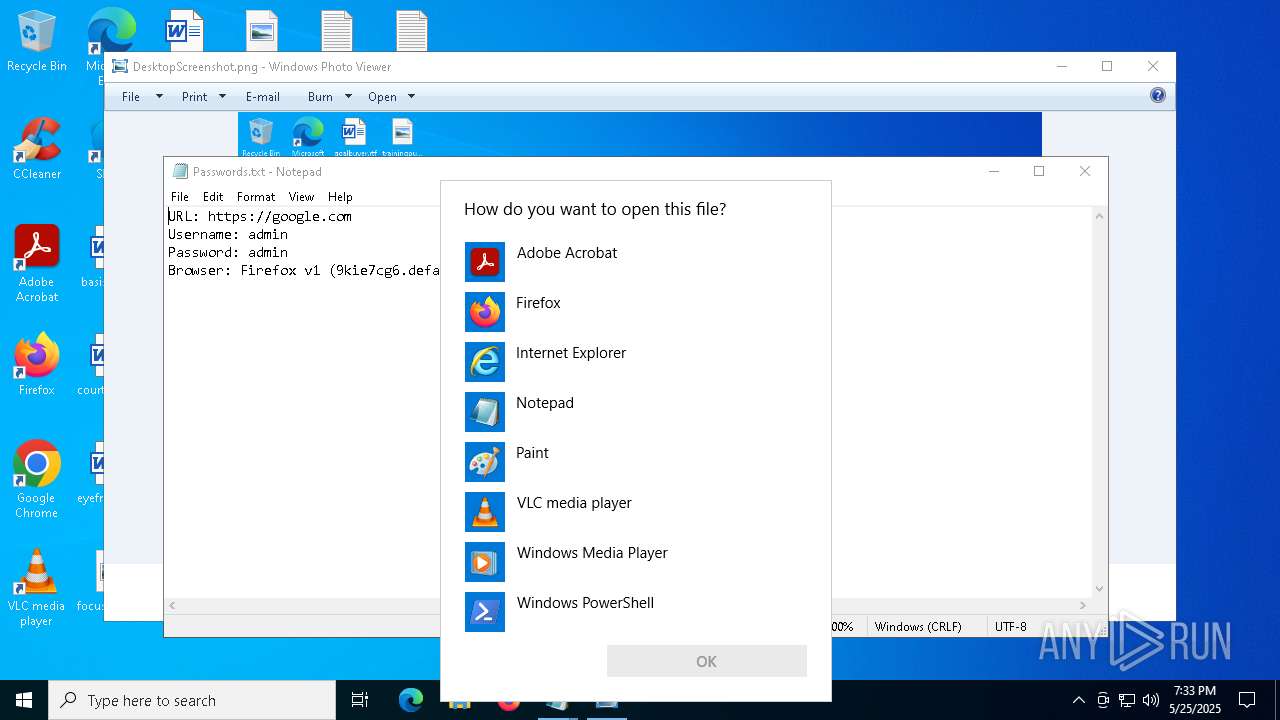Click the View menu in pictured Notepad
The width and height of the screenshot is (1280, 720).
tap(301, 197)
